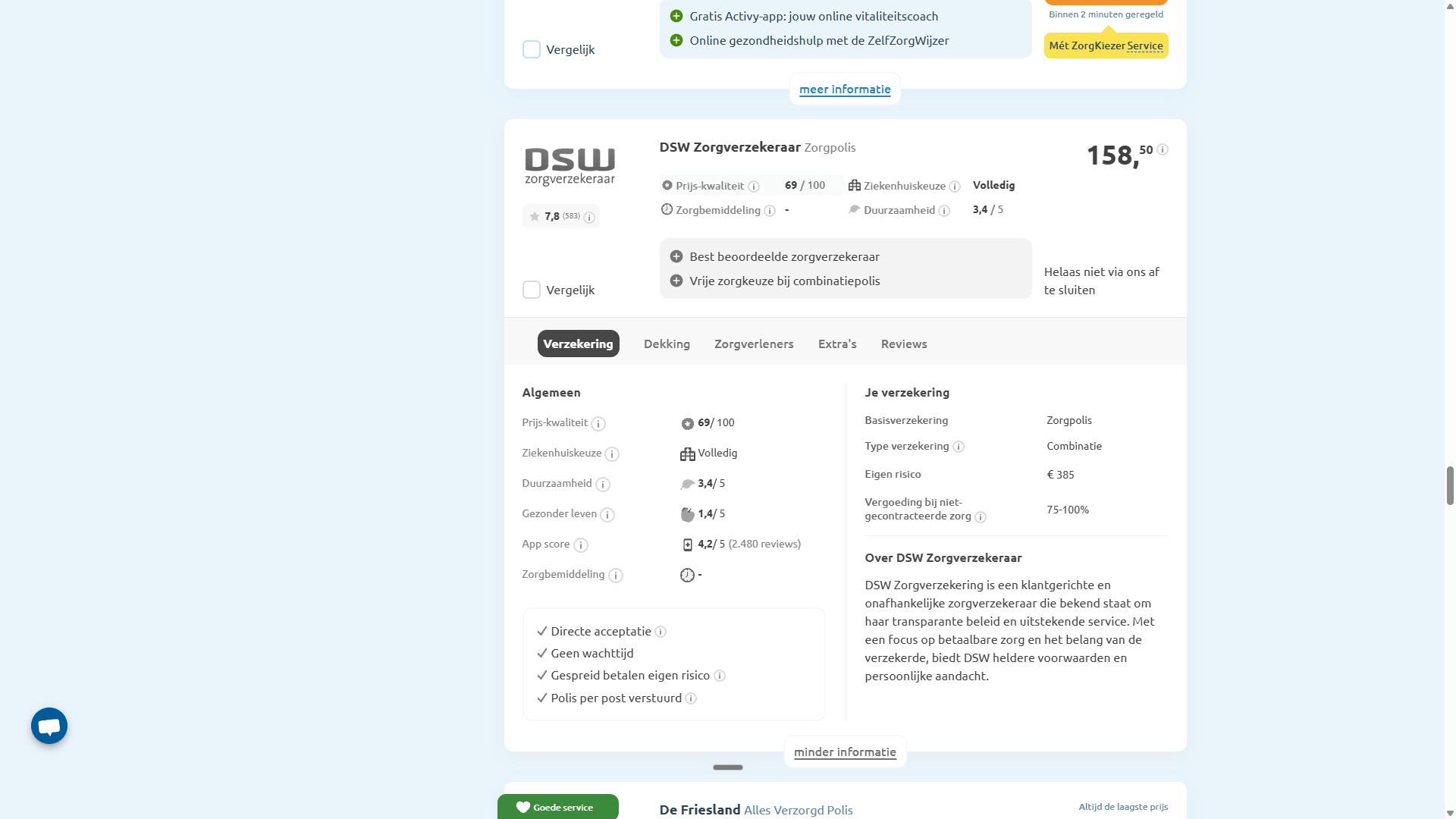Click the DSW zorgverzekeraar logo
This screenshot has height=819, width=1456.
(570, 166)
